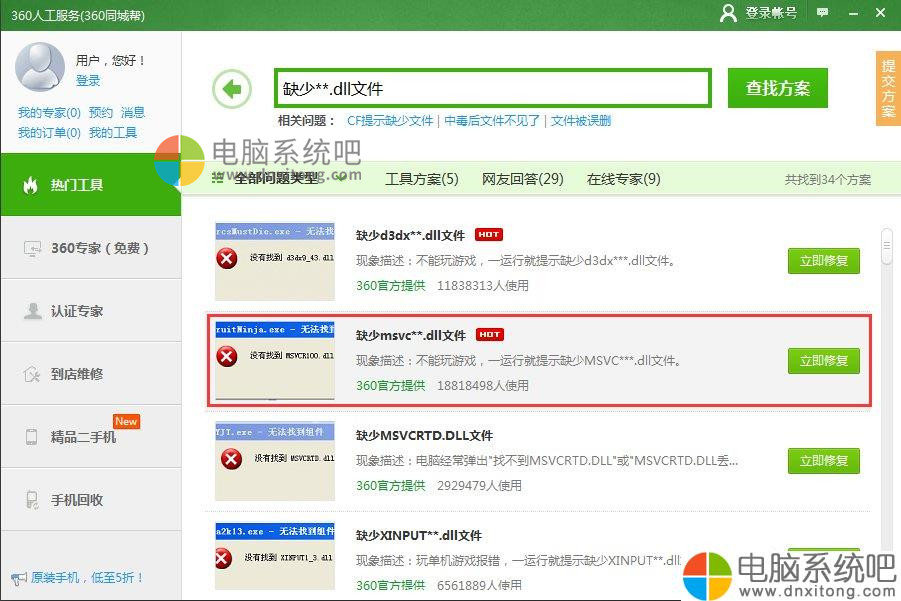The height and width of the screenshot is (601, 901).
Task: Open 我的专家(0) link
Action: tap(49, 112)
